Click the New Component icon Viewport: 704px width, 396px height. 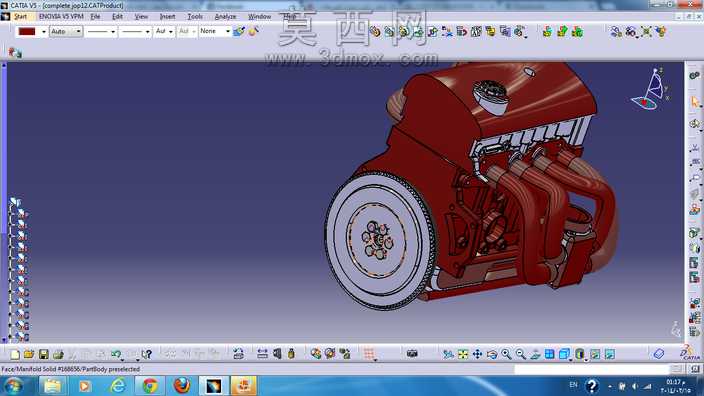[375, 31]
